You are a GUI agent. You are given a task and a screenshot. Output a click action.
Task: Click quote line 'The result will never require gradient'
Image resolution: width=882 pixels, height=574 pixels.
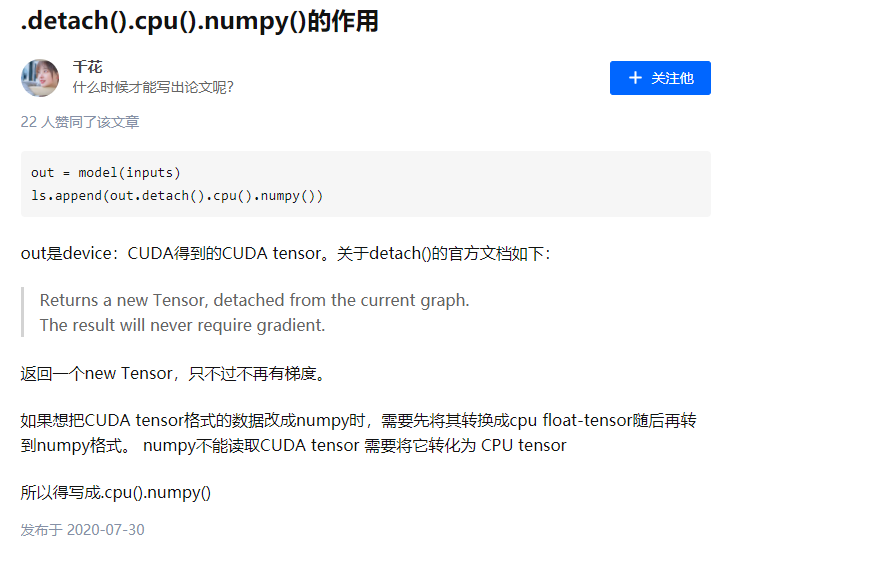[x=182, y=325]
